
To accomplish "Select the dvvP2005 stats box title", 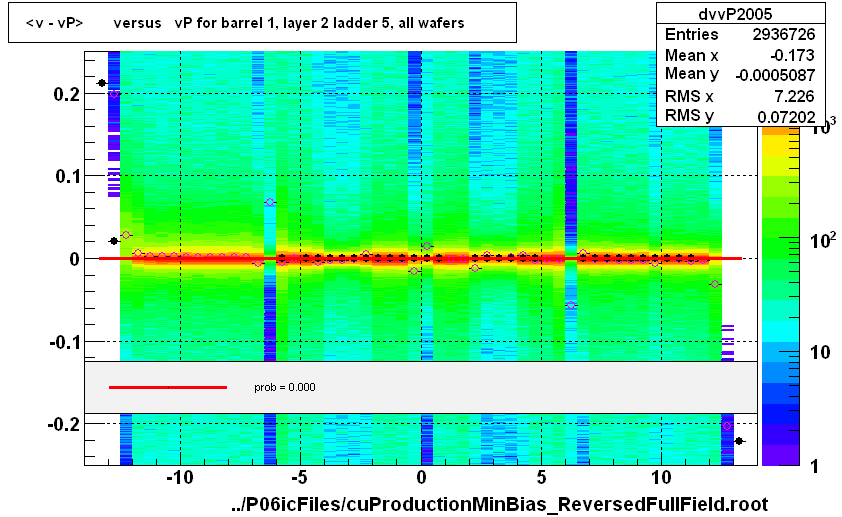I will click(735, 14).
